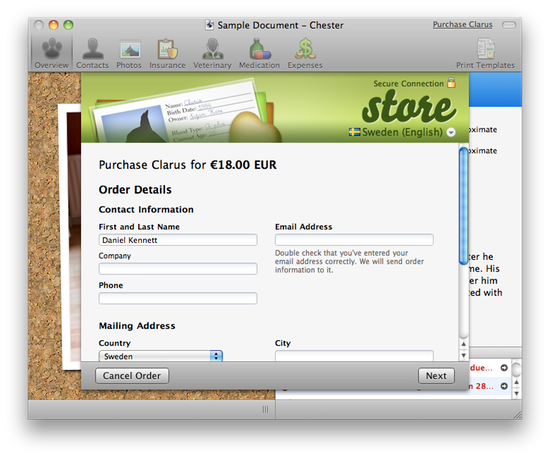Open the Overview paw toolbar icon
Viewport: 550px width, 458px height.
coord(52,53)
